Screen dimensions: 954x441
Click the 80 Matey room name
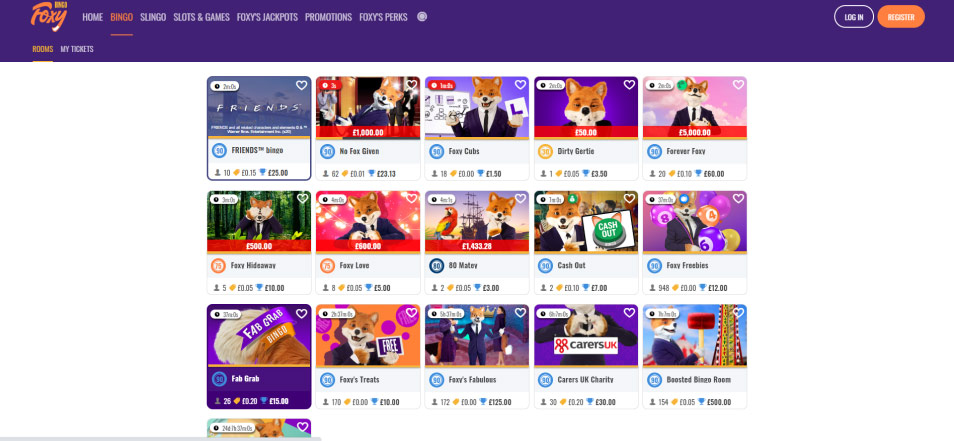(x=463, y=265)
